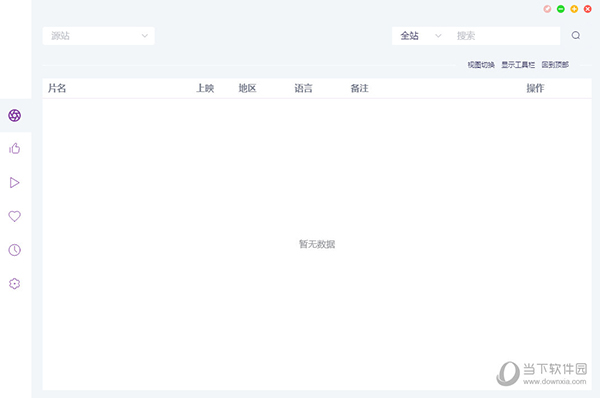
Task: Open the player triangle icon
Action: 15,183
